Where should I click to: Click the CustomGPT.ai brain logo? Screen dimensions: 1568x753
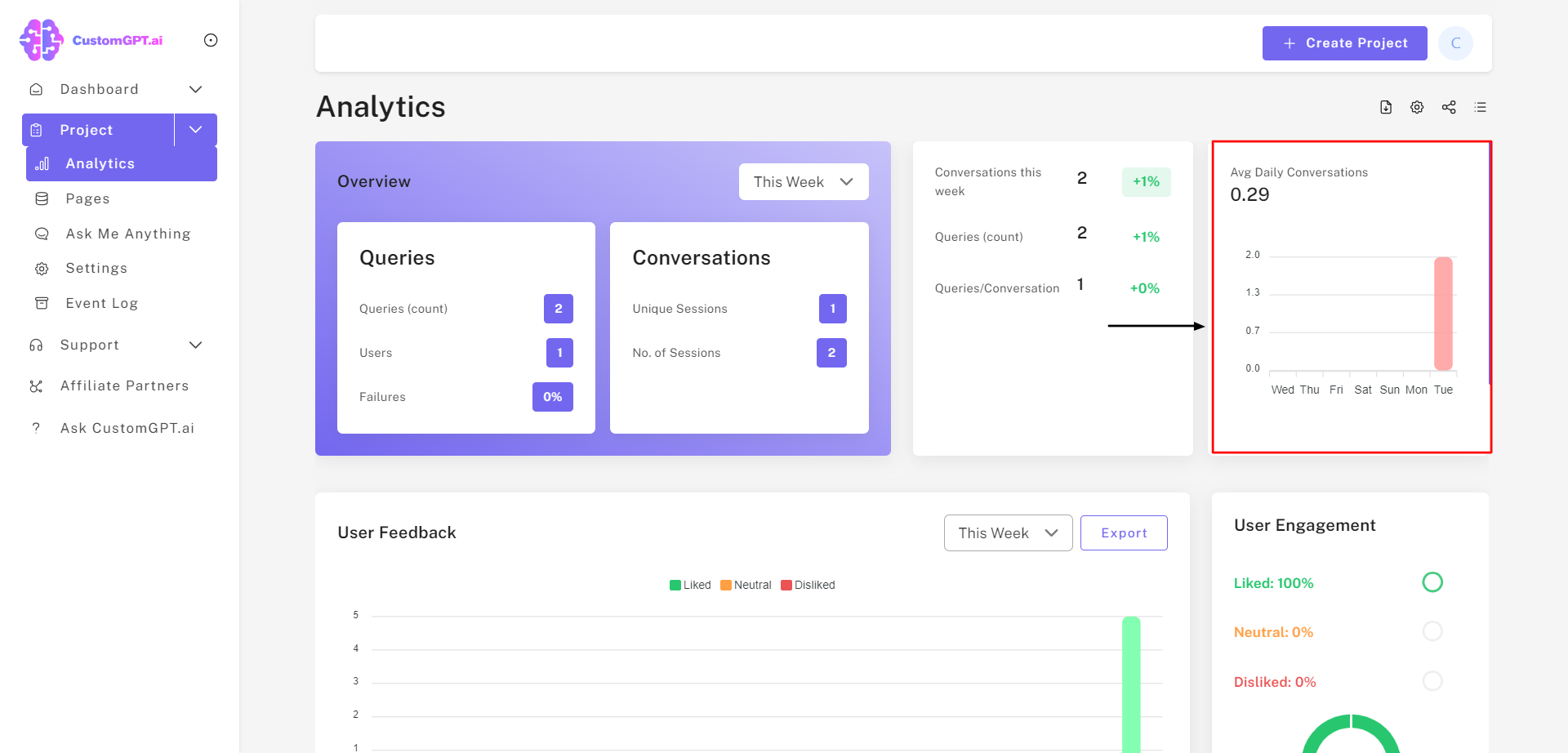41,40
